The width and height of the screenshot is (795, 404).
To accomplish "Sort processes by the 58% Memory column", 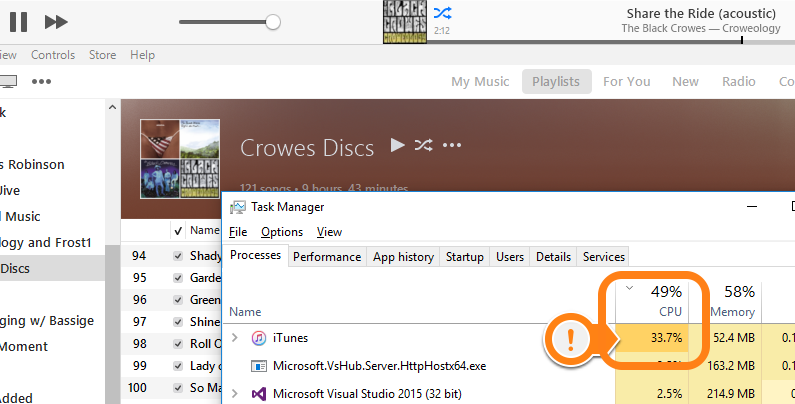I will pyautogui.click(x=726, y=301).
